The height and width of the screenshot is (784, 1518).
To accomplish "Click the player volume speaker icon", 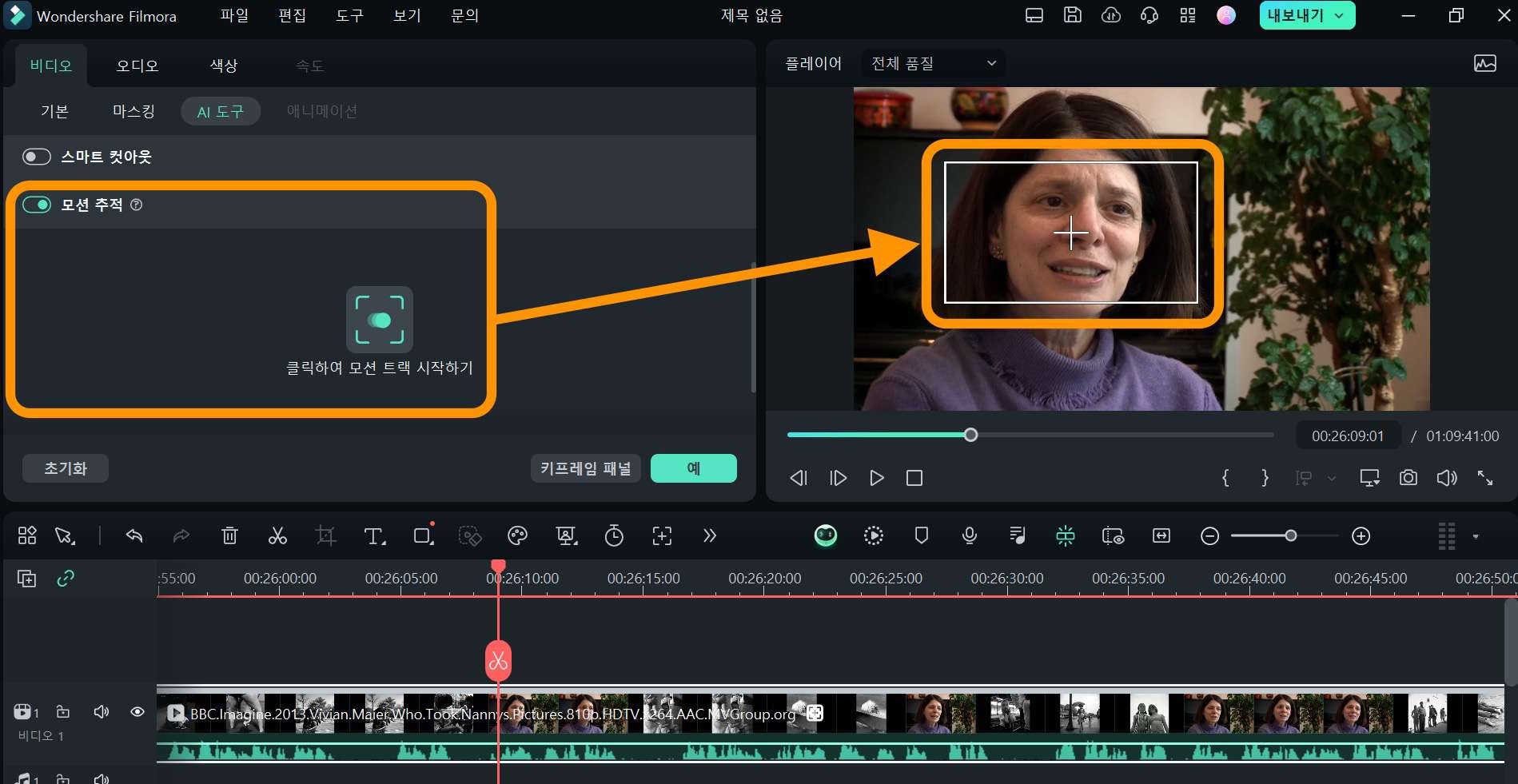I will (1447, 478).
